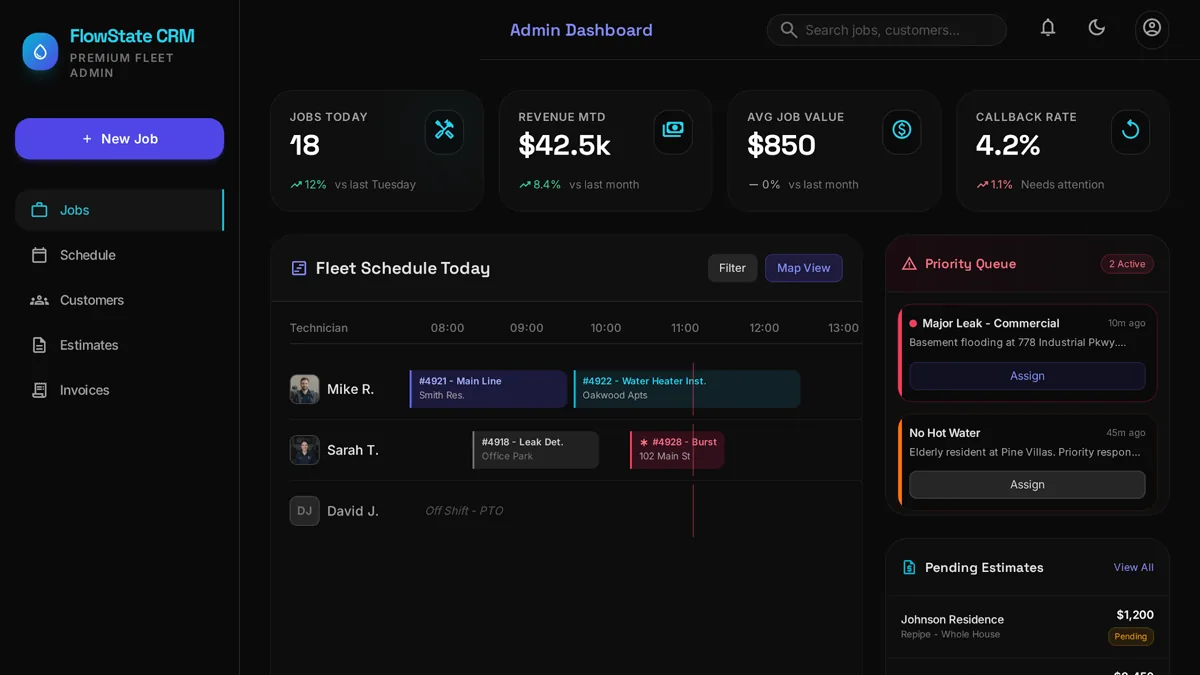Click the 11:00 time column header
1200x675 pixels.
(685, 328)
